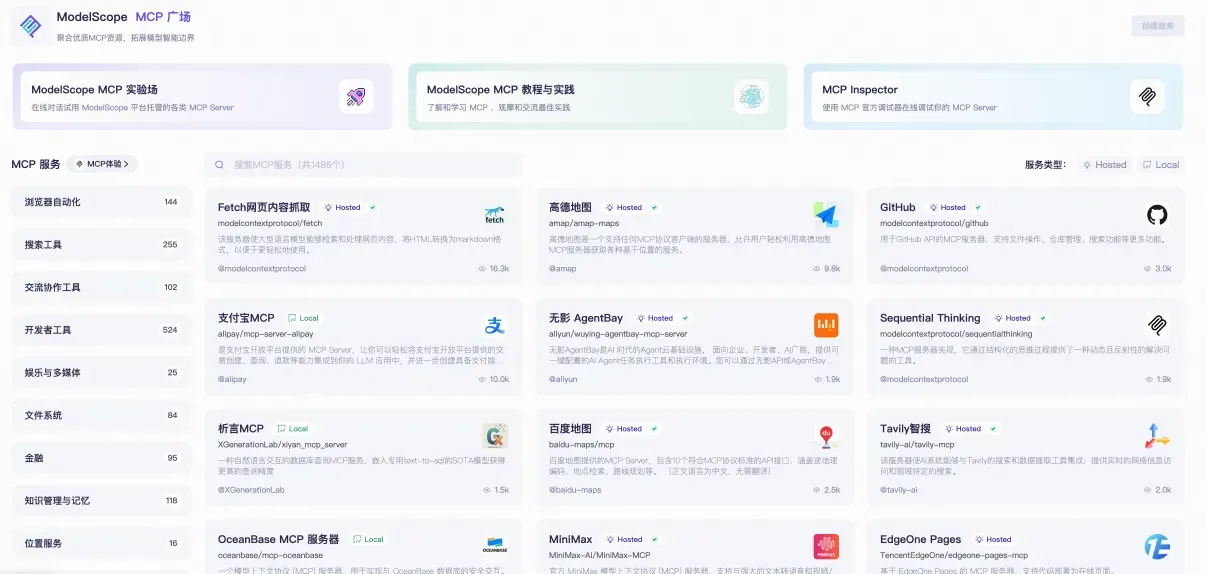1206x574 pixels.
Task: Open the ModelScope MCP 实验场 card
Action: click(x=202, y=97)
